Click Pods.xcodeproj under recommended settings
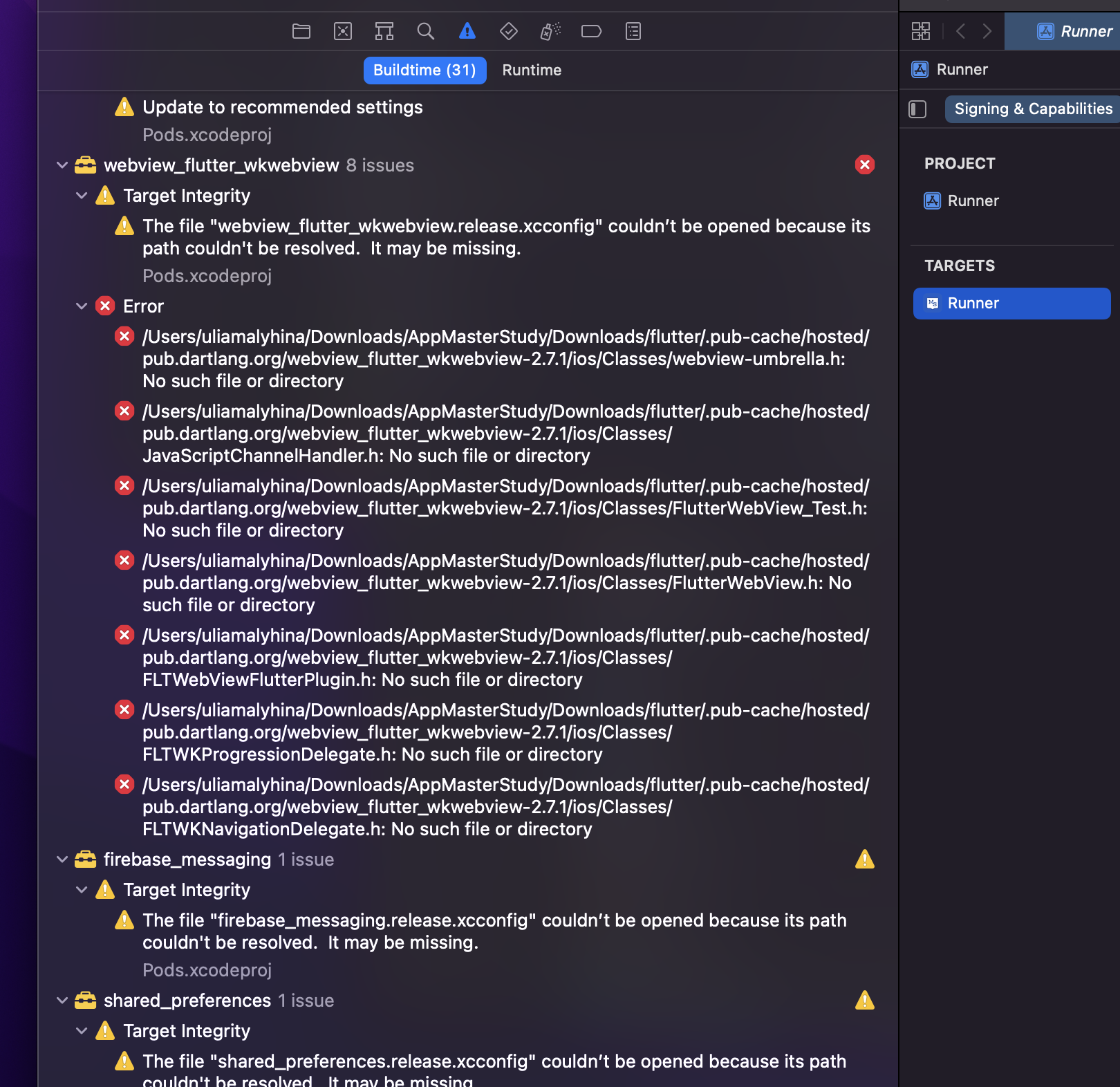This screenshot has width=1120, height=1087. pos(207,135)
